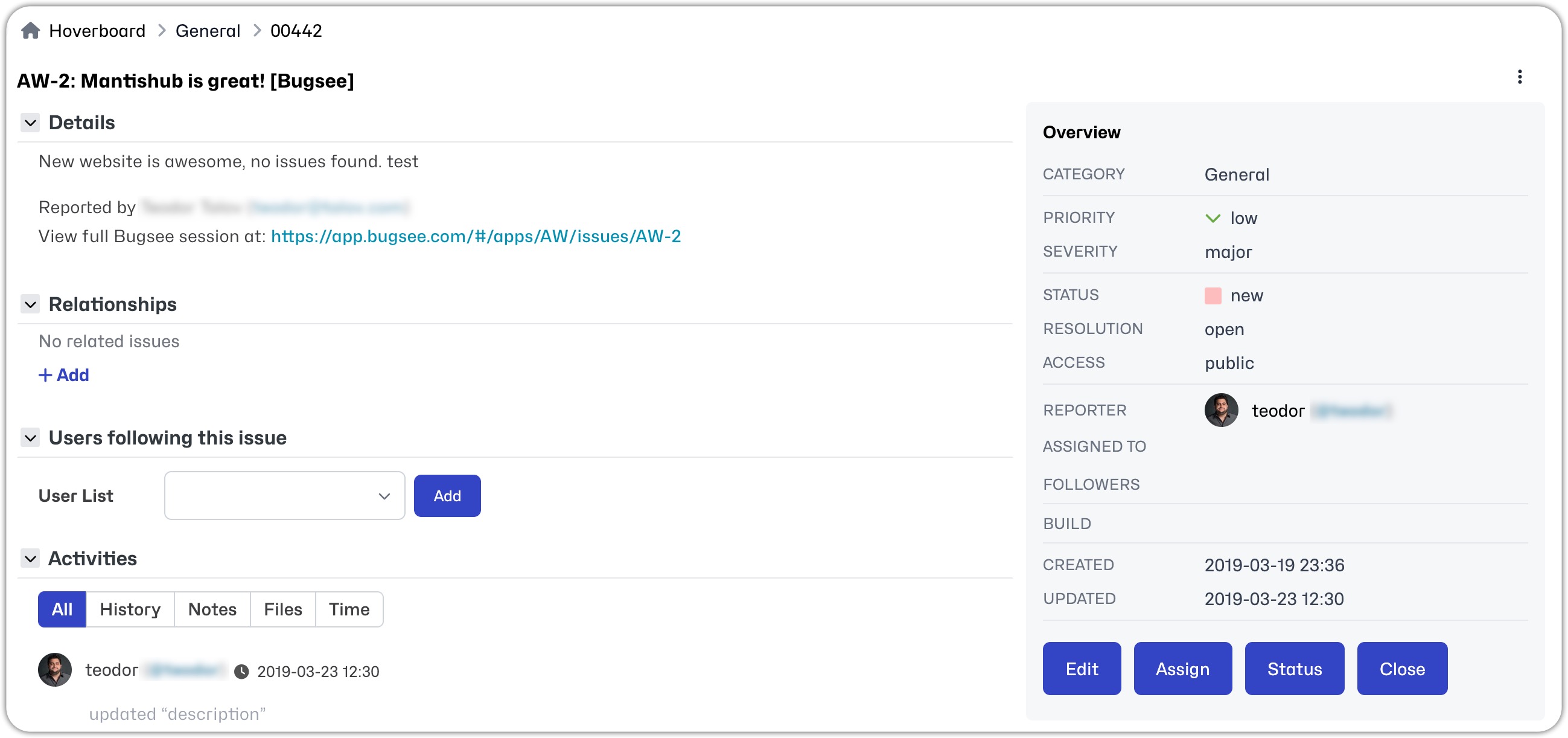Screen dimensions: 1568x738
Task: Click reporter name 'teodor' in Overview
Action: (1278, 411)
